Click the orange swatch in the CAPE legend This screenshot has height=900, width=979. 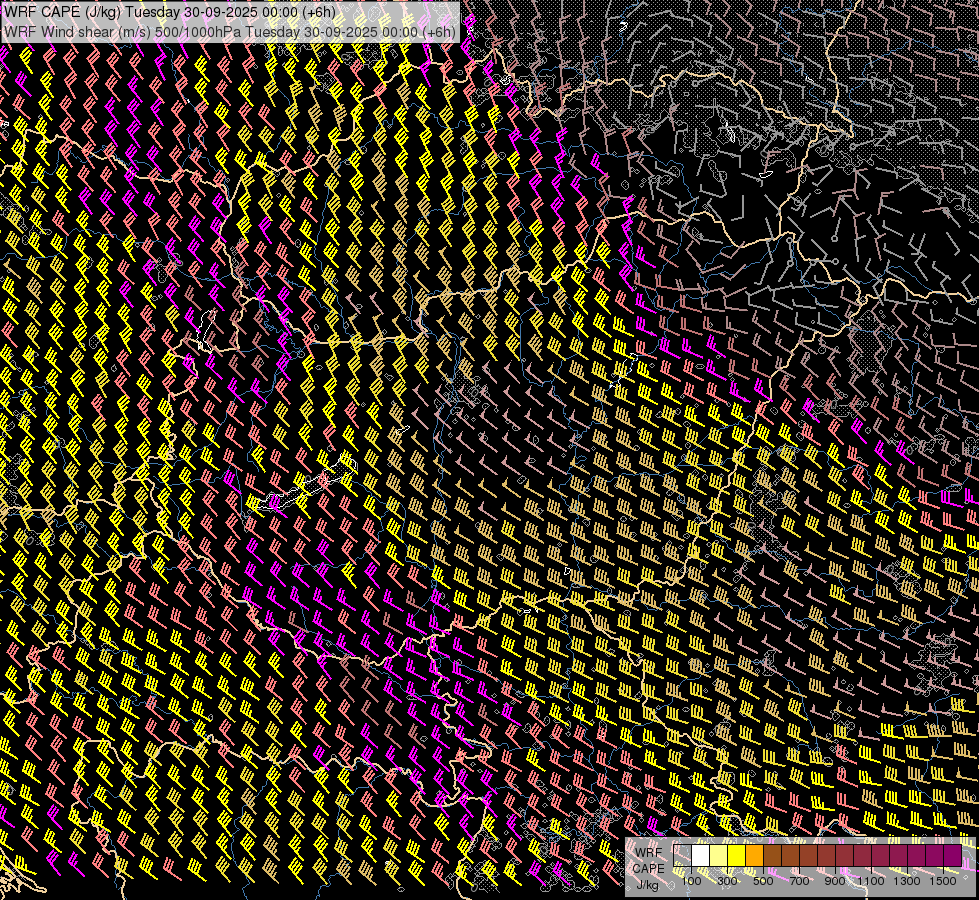pyautogui.click(x=755, y=856)
